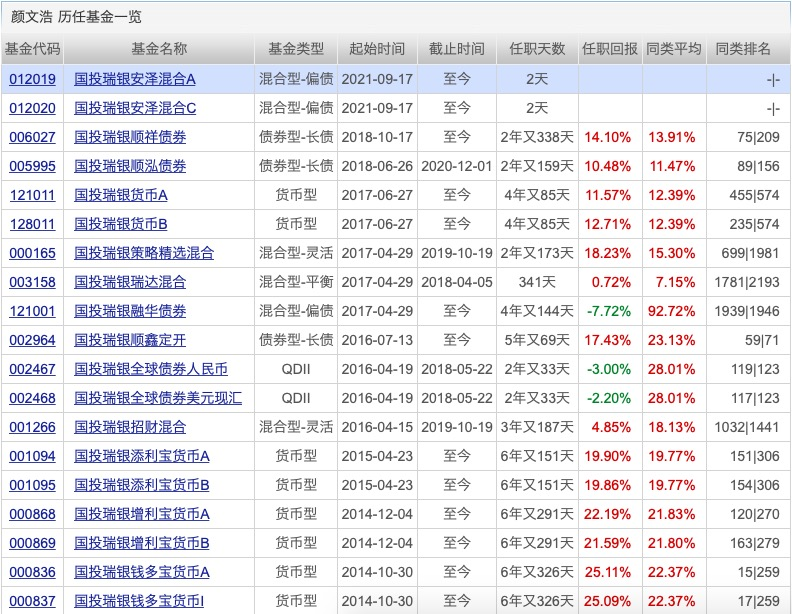Open fund code link 000836

(32, 573)
